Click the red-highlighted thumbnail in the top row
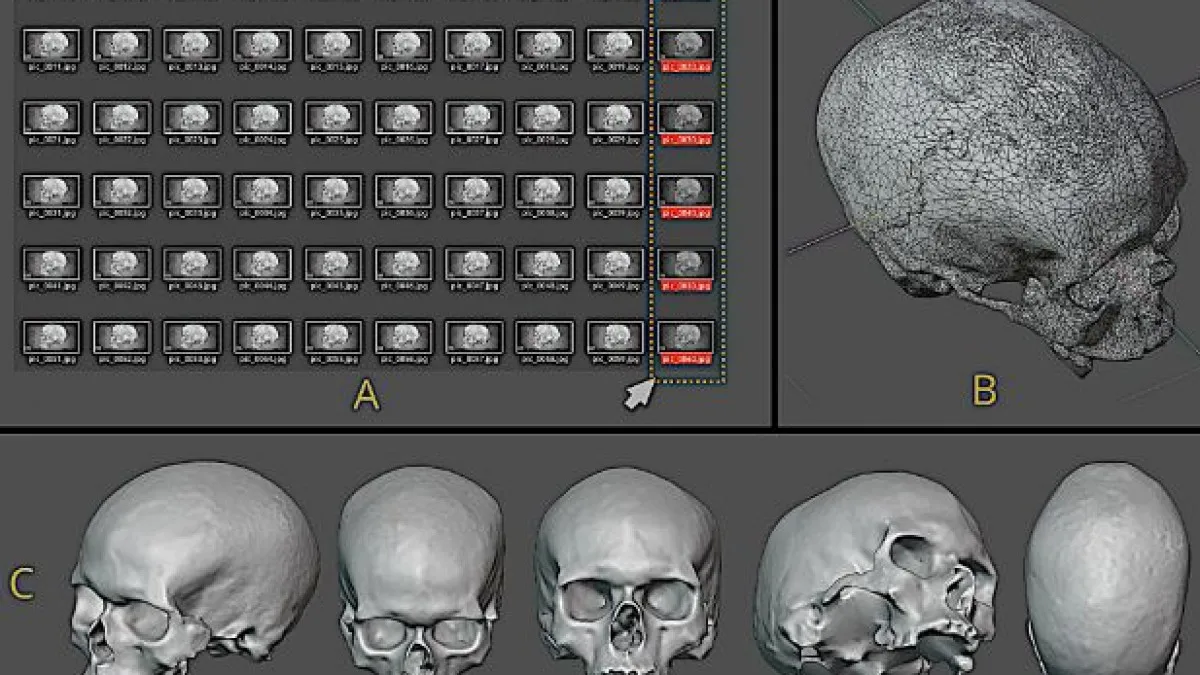The height and width of the screenshot is (675, 1200). [686, 45]
